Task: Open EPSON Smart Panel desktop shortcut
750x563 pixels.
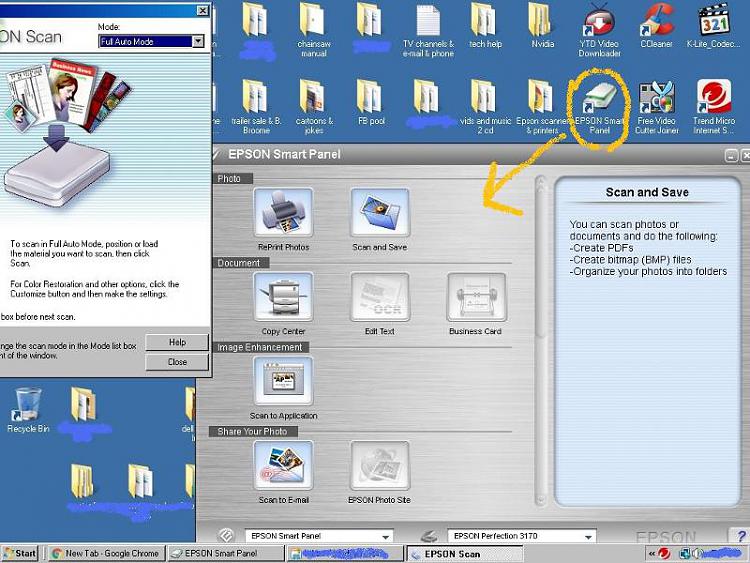Action: pos(599,108)
